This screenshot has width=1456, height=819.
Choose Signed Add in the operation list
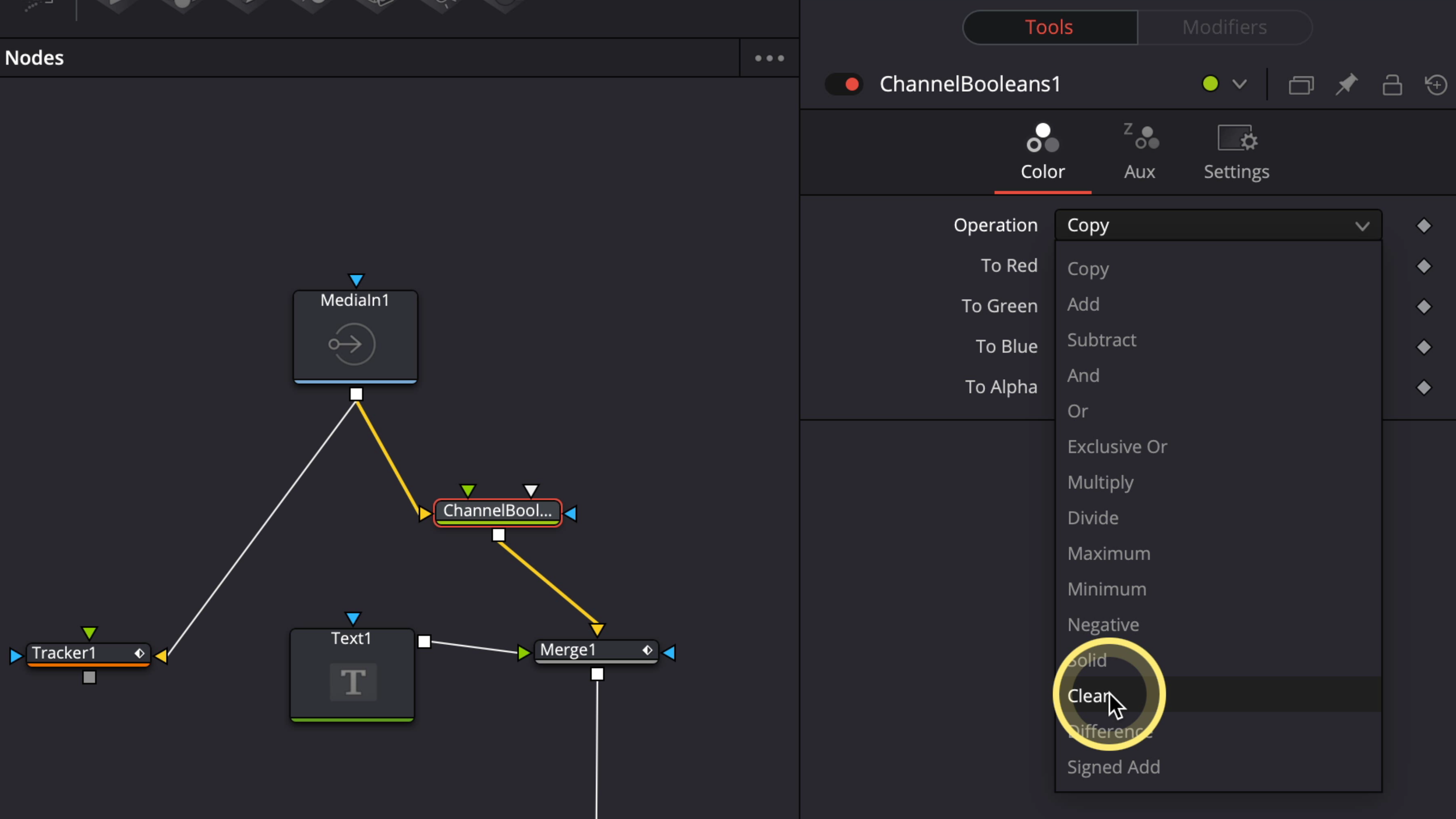[1112, 767]
